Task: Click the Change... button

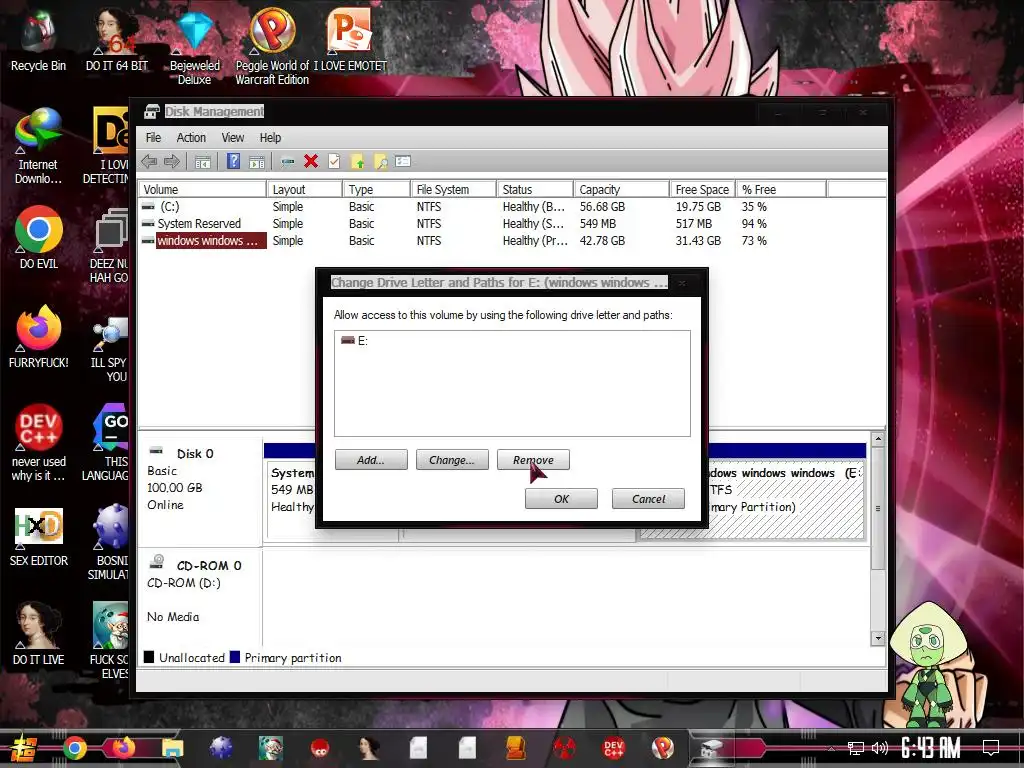Action: tap(452, 460)
